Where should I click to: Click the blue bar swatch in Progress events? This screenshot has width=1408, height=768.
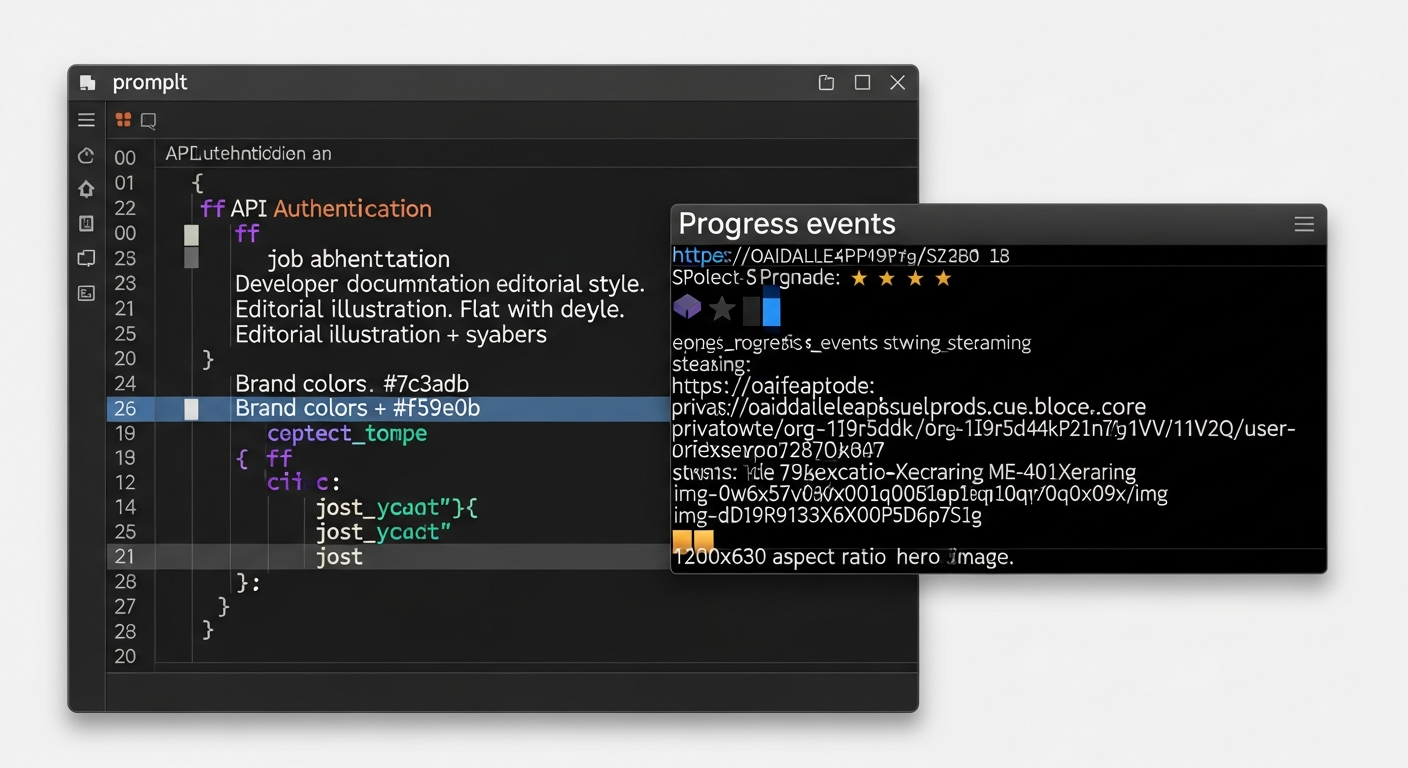(771, 308)
